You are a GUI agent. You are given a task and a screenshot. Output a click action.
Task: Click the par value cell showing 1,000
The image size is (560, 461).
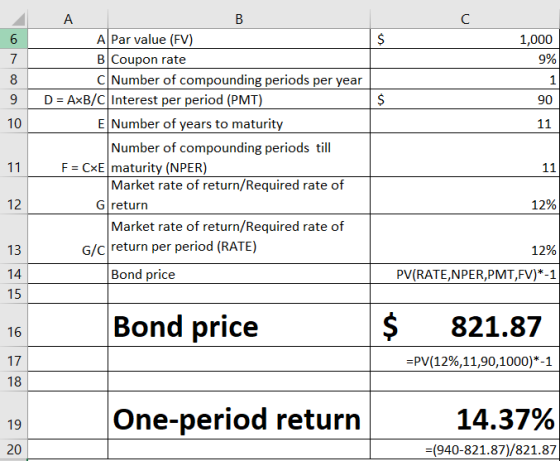[465, 39]
